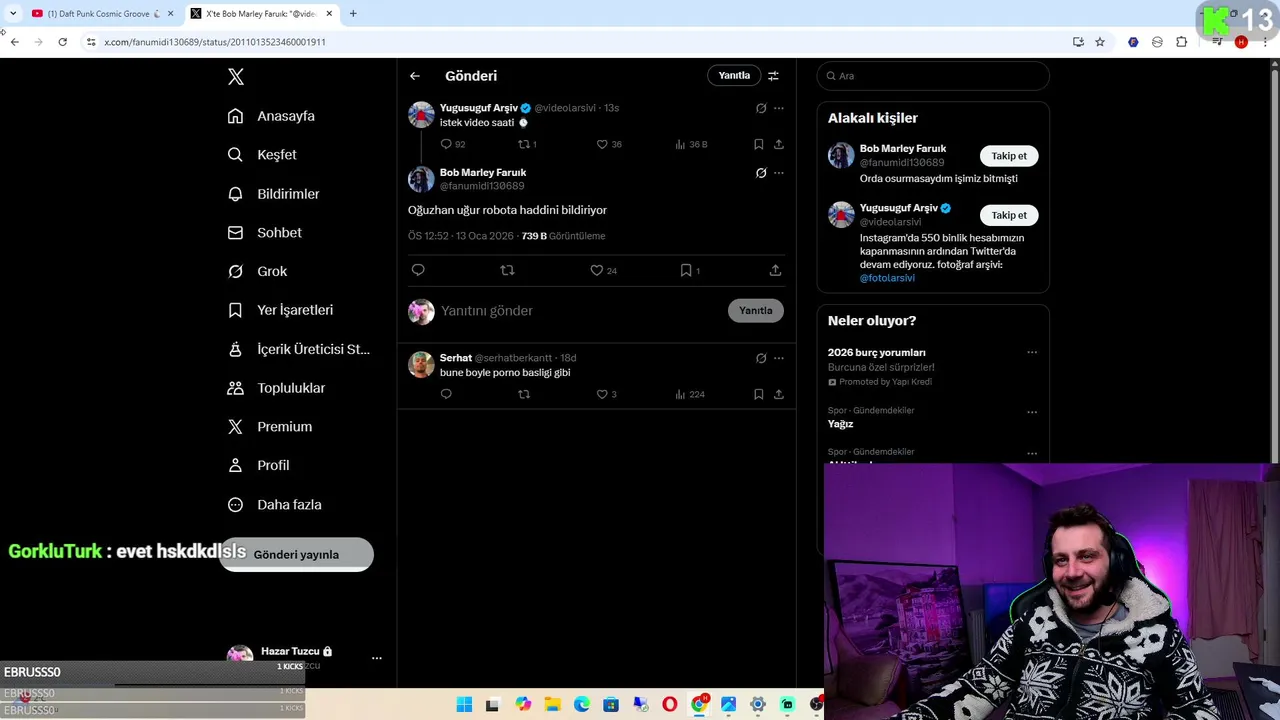Click Grok icon on Serhat reply

761,358
